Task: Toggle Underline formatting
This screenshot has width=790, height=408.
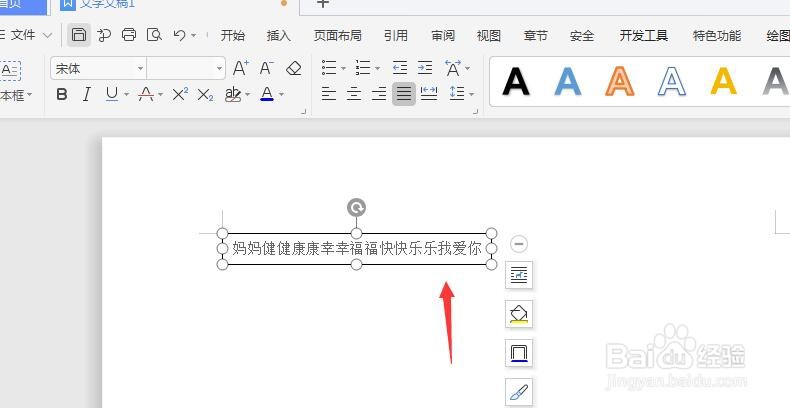Action: [x=112, y=94]
